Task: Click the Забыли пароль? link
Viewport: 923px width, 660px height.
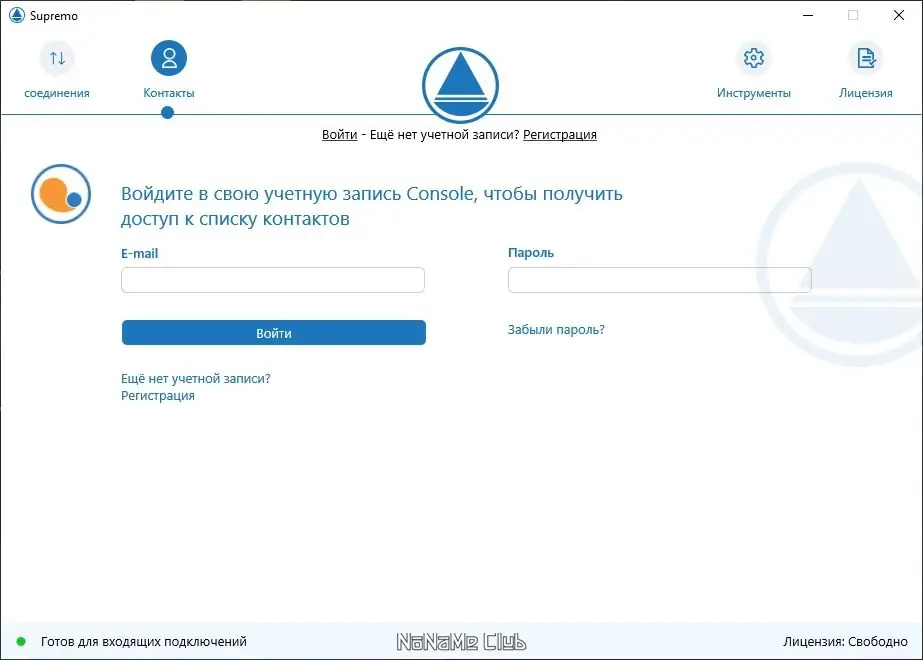Action: click(x=556, y=330)
